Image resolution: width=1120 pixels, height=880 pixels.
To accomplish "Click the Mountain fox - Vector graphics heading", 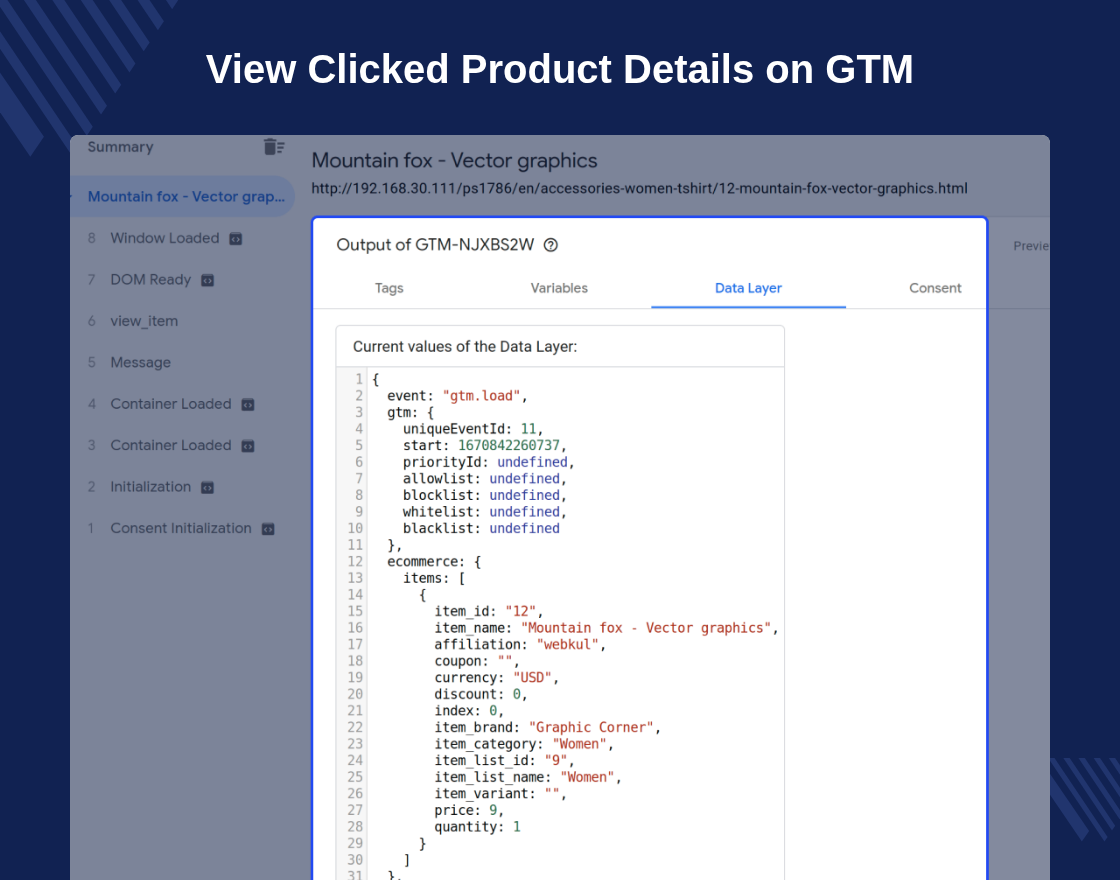I will point(454,161).
